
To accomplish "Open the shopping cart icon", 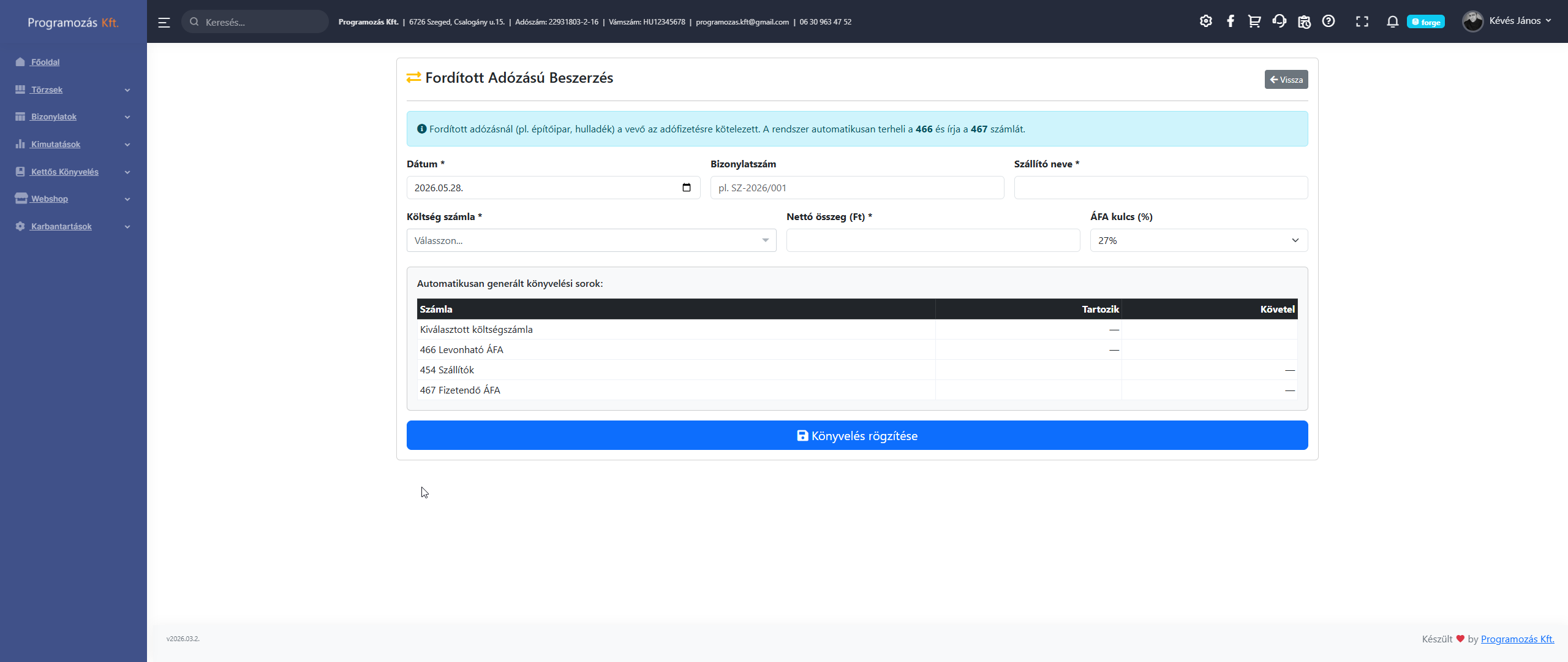I will 1254,21.
